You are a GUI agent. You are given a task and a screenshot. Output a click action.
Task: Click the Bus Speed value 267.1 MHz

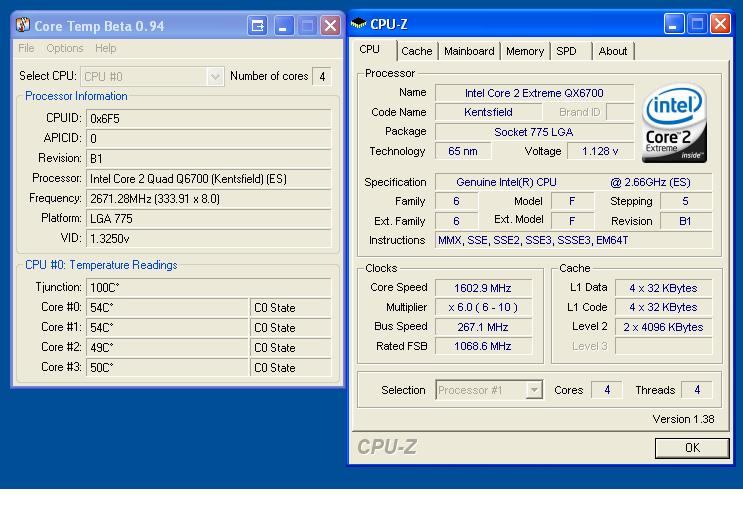(x=483, y=327)
